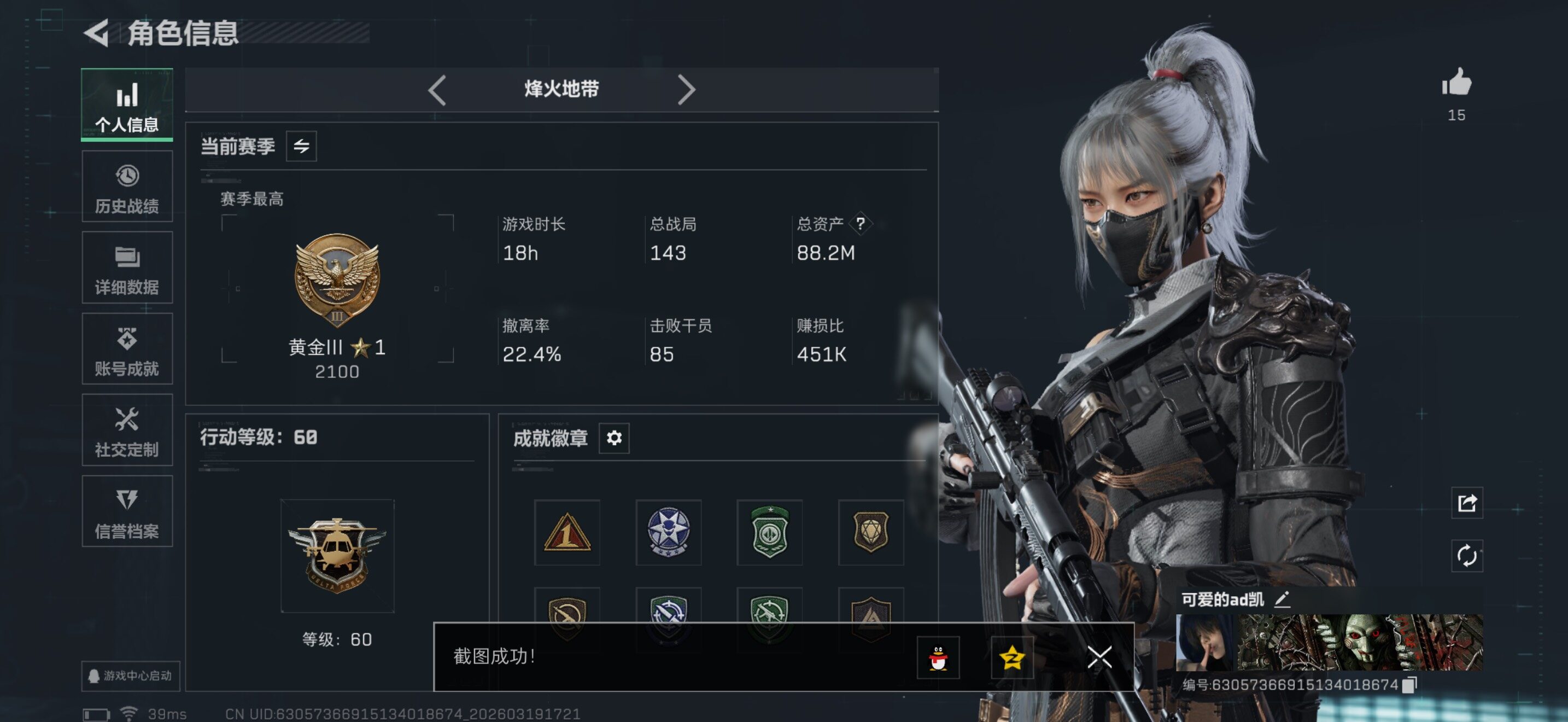Image resolution: width=1568 pixels, height=722 pixels.
Task: Share the screenshot to Qzone via the star icon
Action: 1011,657
